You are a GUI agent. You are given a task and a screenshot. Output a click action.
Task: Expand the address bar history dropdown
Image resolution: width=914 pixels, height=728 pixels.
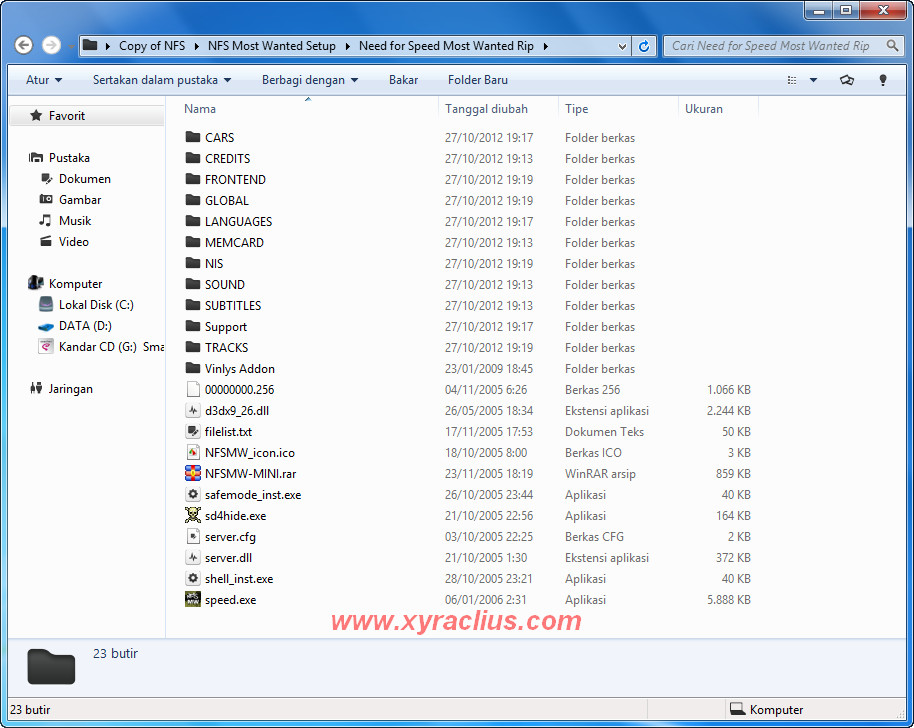(x=622, y=46)
